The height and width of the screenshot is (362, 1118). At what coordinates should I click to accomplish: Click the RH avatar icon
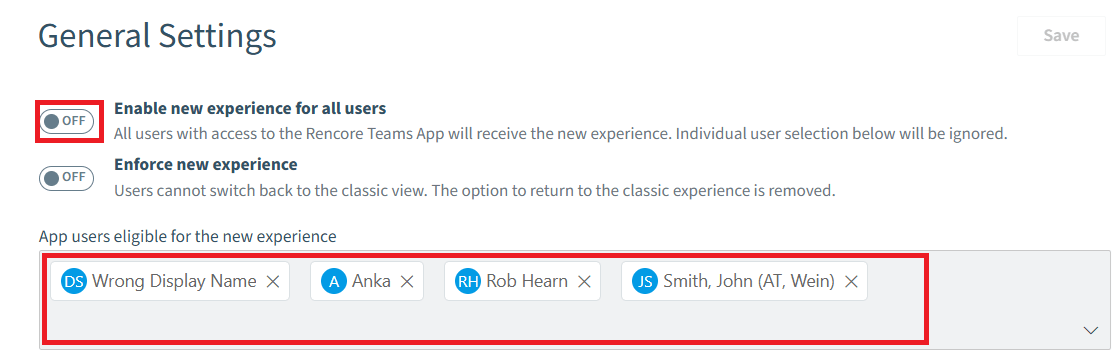(x=468, y=281)
